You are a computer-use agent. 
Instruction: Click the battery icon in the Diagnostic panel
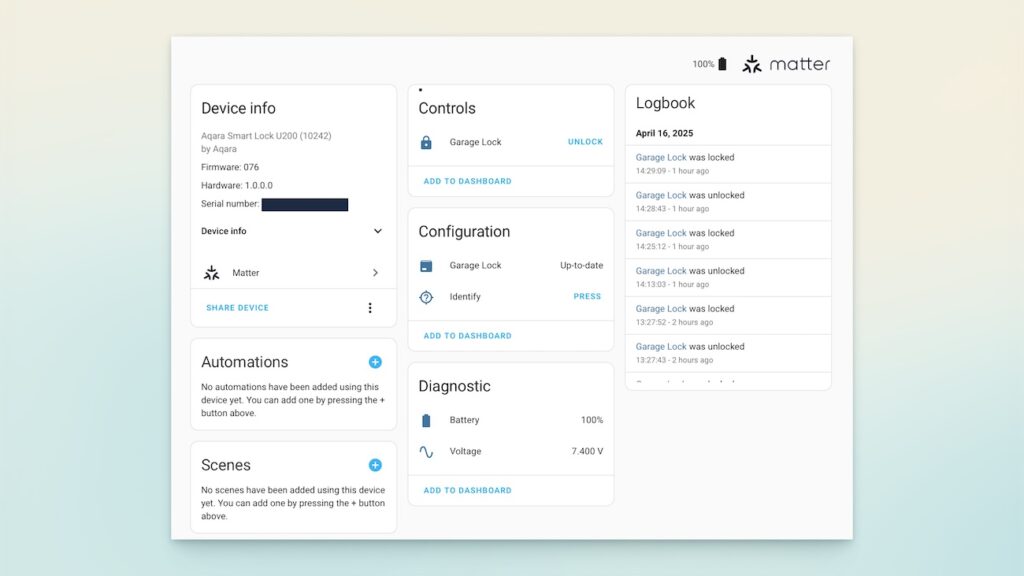[x=424, y=420]
